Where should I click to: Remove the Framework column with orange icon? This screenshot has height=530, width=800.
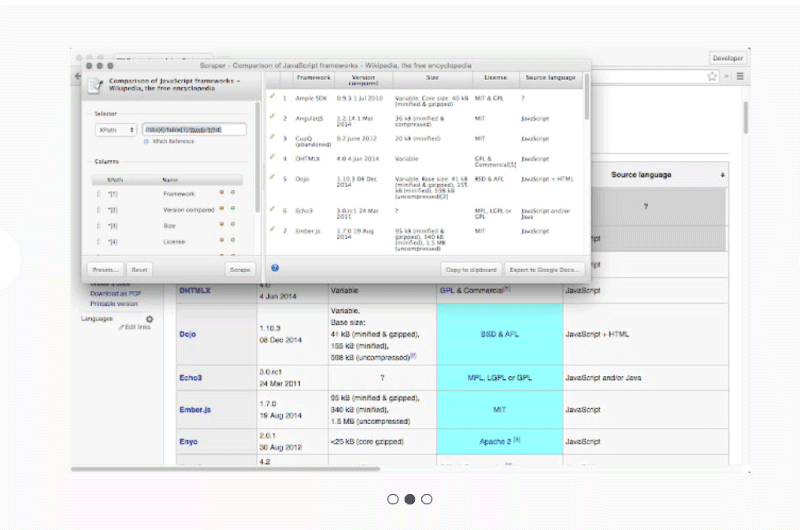coord(221,192)
